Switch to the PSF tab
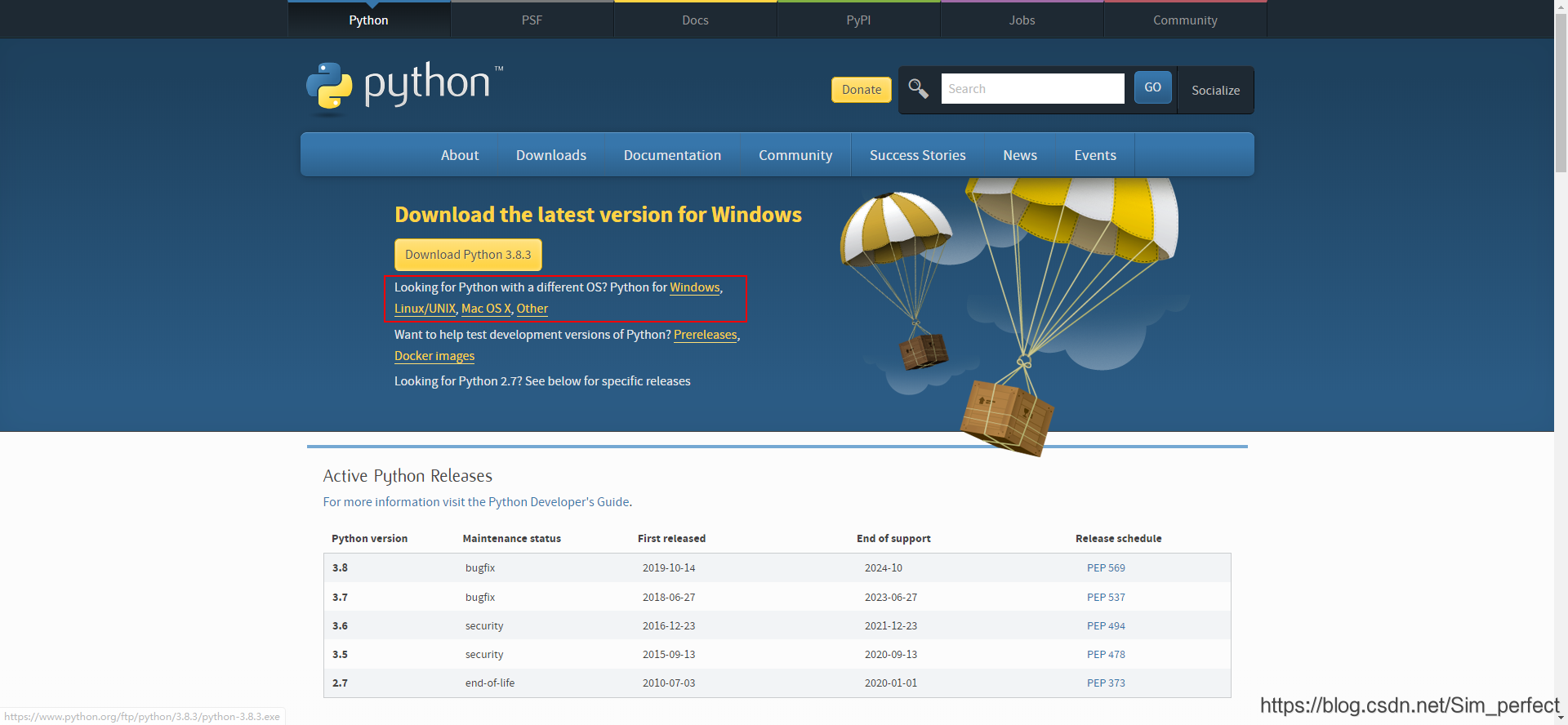1568x725 pixels. pos(532,20)
